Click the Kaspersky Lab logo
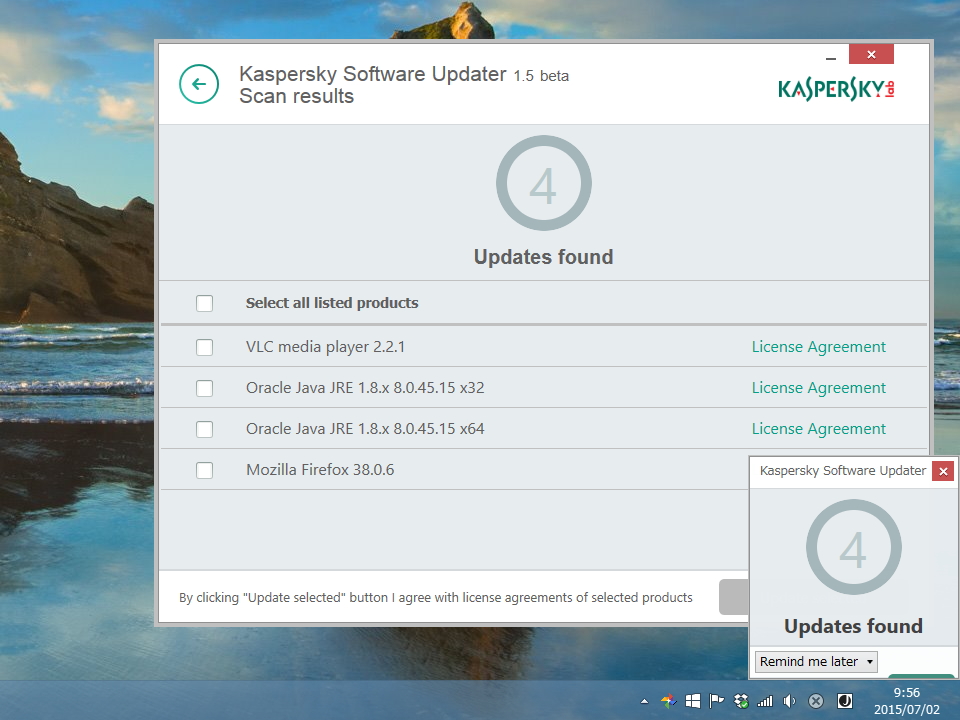 pyautogui.click(x=836, y=88)
